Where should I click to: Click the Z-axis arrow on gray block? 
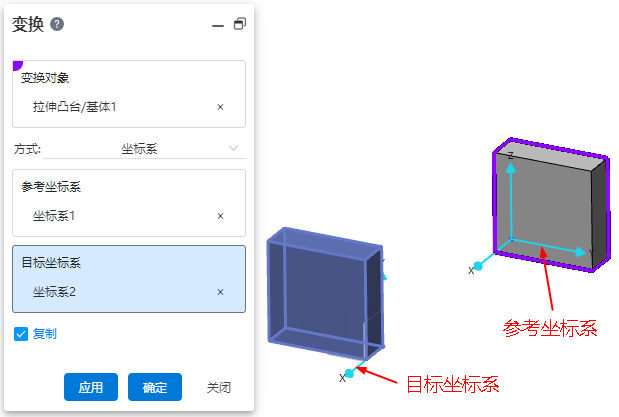tap(511, 168)
